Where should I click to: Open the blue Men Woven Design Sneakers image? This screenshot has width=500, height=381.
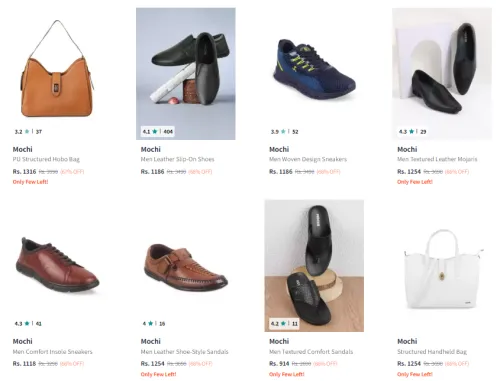point(314,74)
